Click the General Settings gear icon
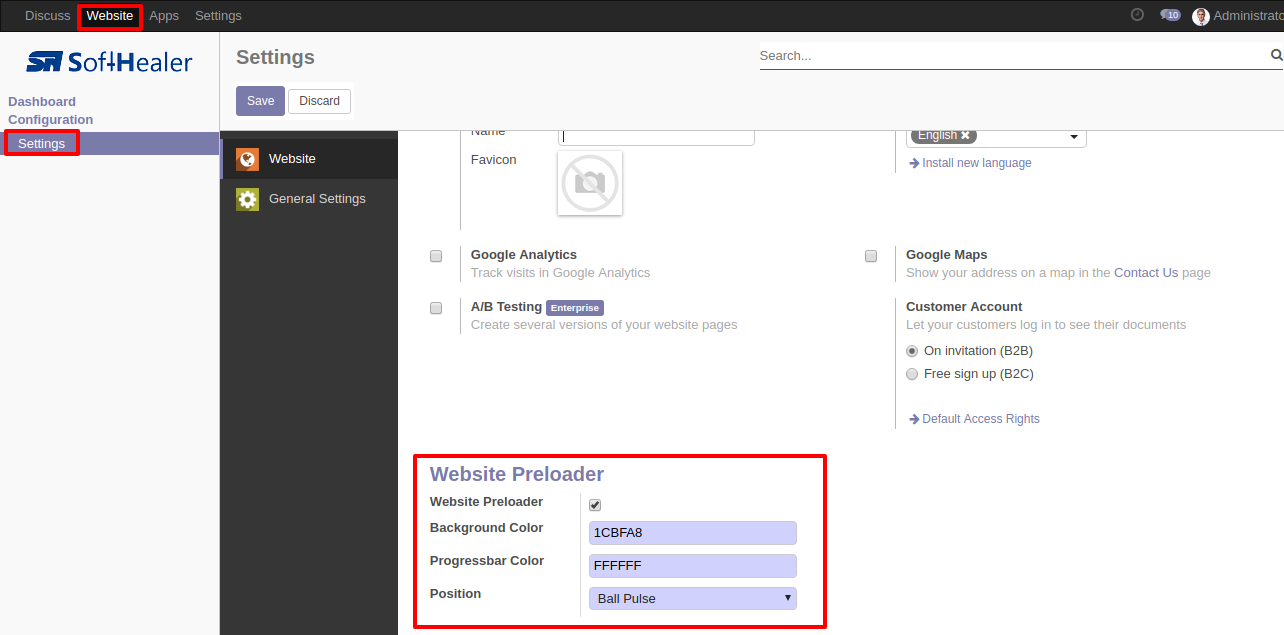1284x635 pixels. (247, 199)
